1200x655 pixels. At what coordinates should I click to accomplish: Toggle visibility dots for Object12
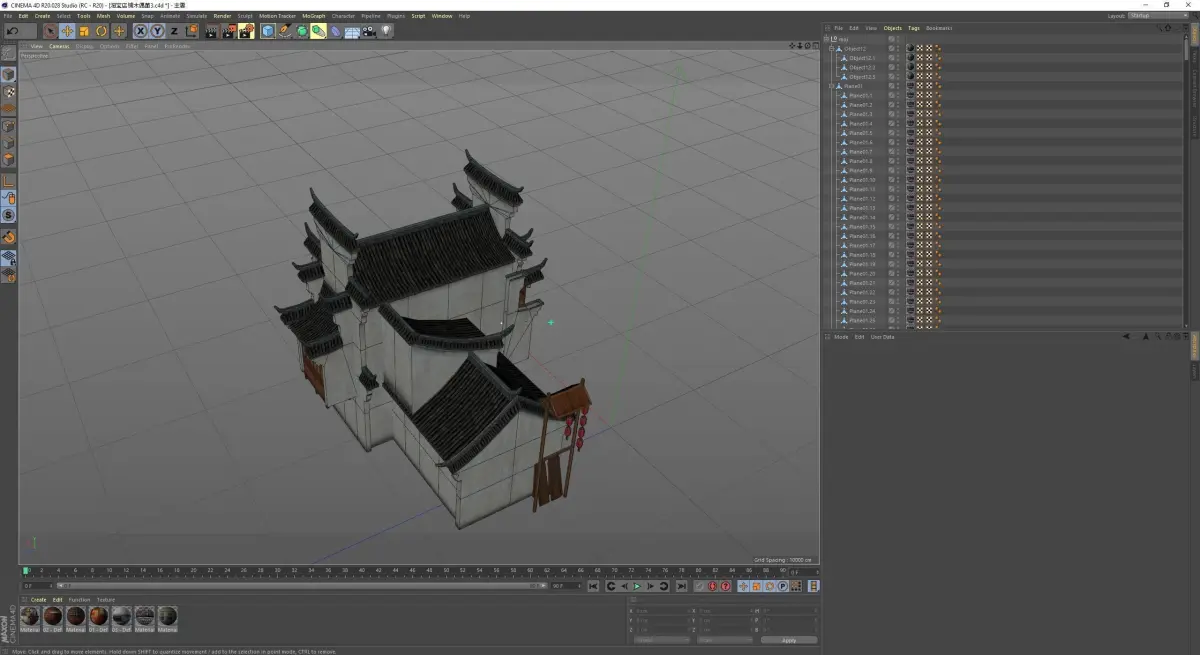pyautogui.click(x=898, y=48)
